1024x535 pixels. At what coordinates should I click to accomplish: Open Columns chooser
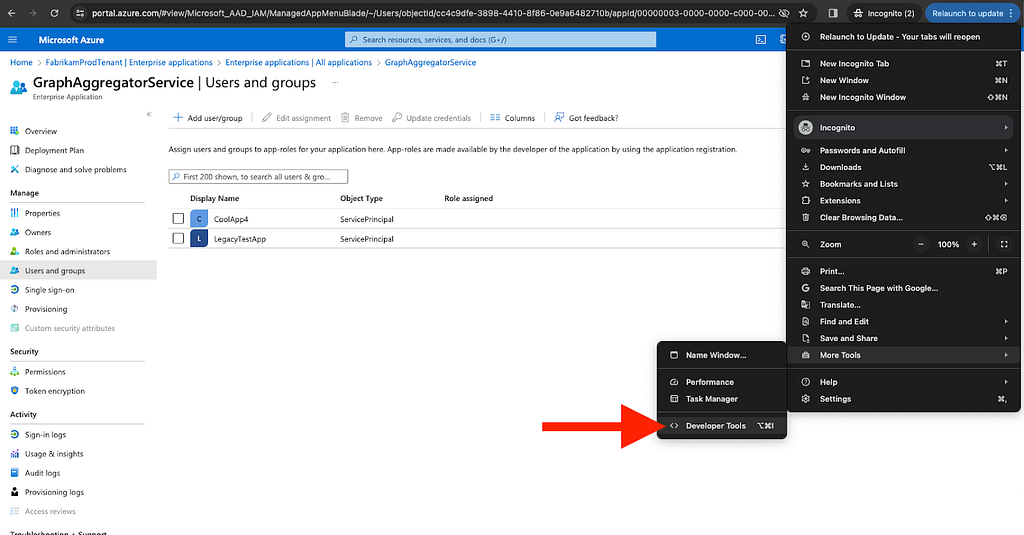pyautogui.click(x=513, y=118)
